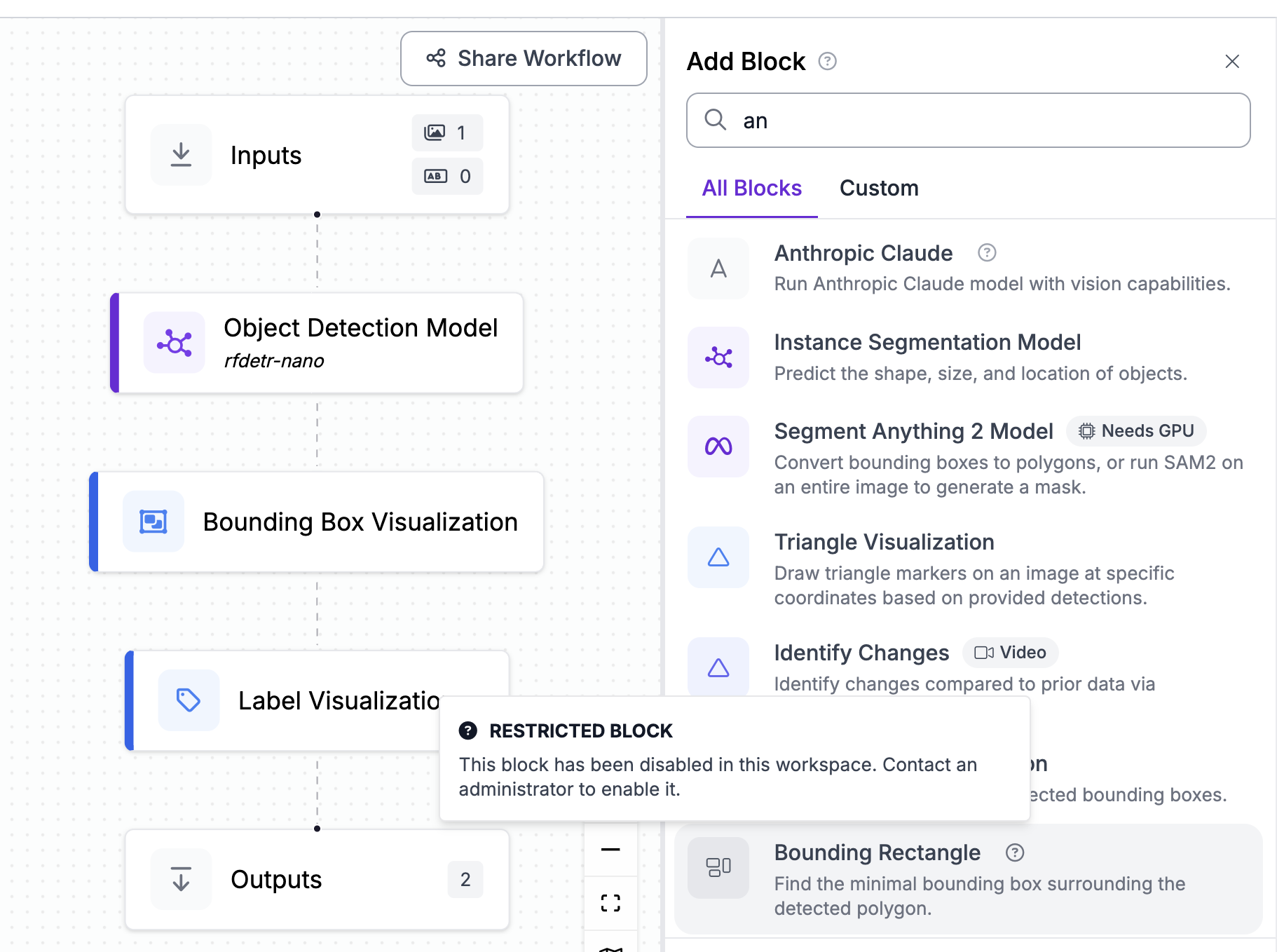Select the Instance Segmentation Model icon
1277x952 pixels.
click(x=718, y=358)
